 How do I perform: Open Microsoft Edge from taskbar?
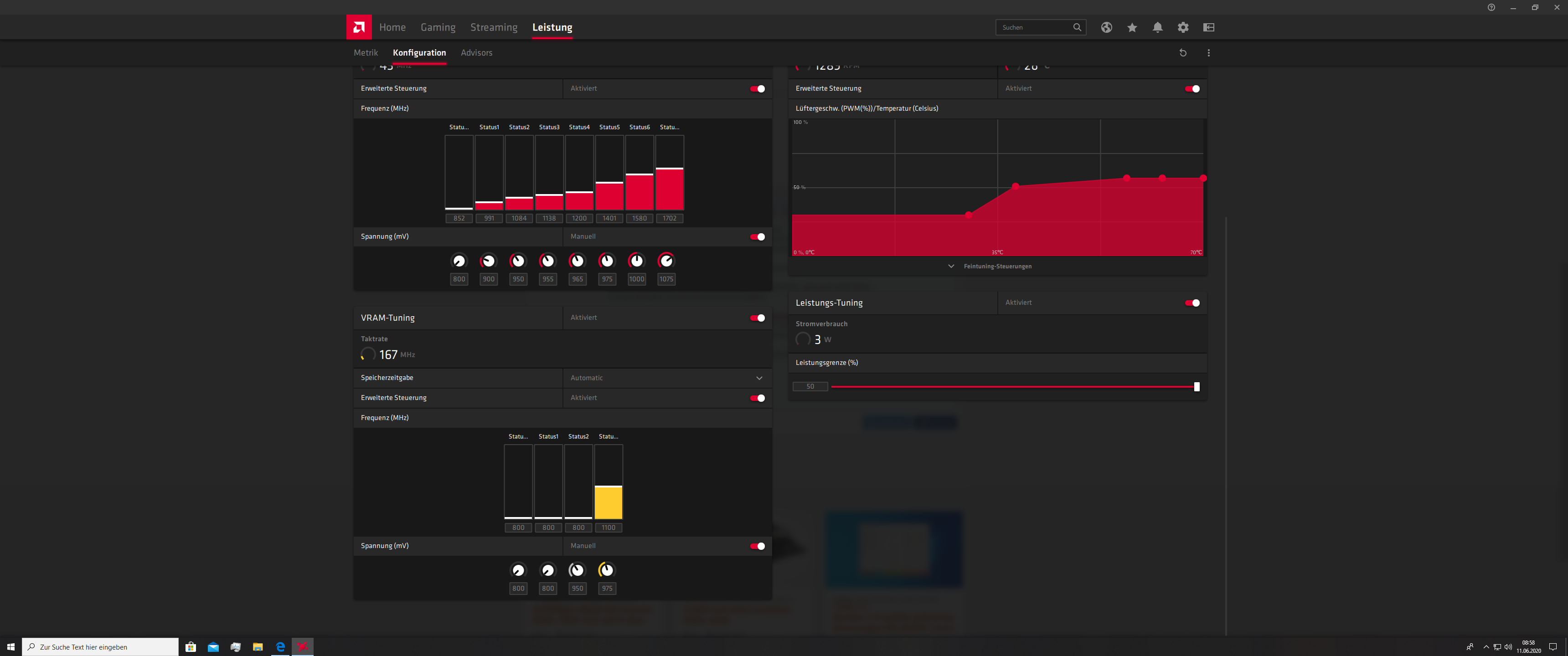pyautogui.click(x=280, y=646)
